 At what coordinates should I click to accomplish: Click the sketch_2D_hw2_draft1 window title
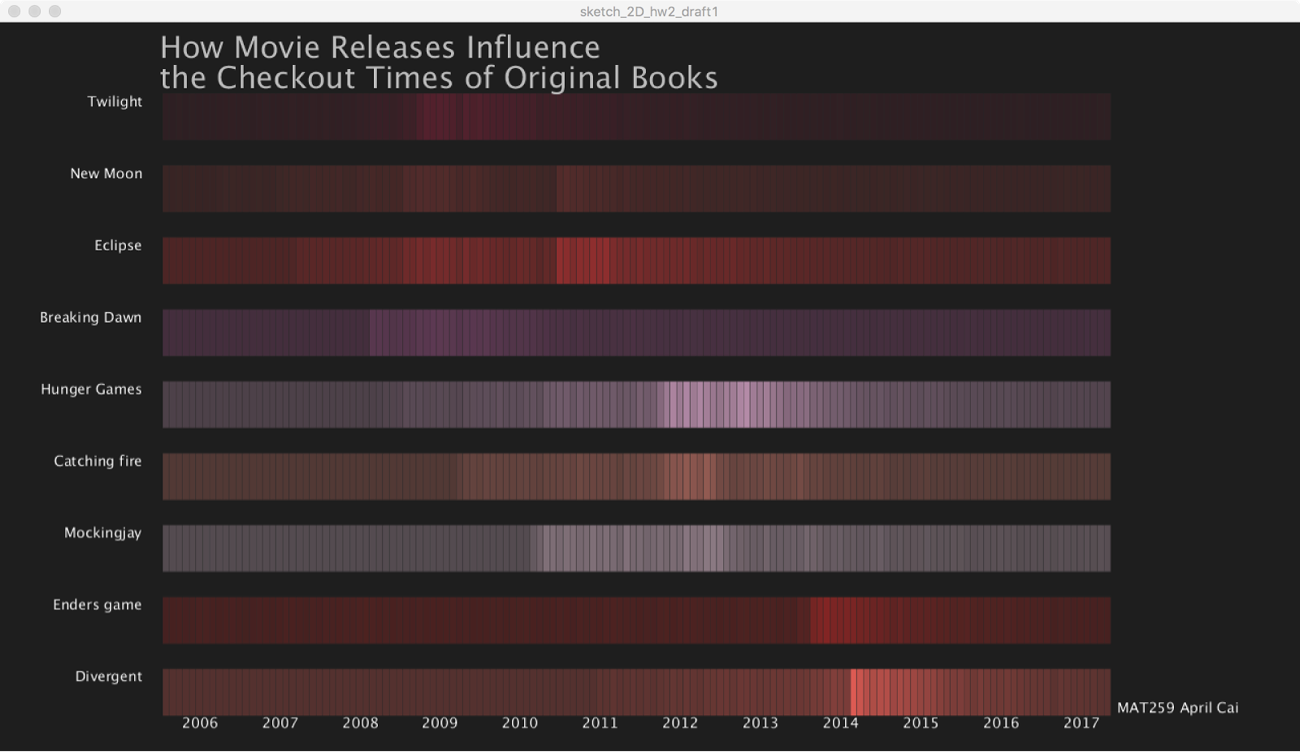click(649, 11)
